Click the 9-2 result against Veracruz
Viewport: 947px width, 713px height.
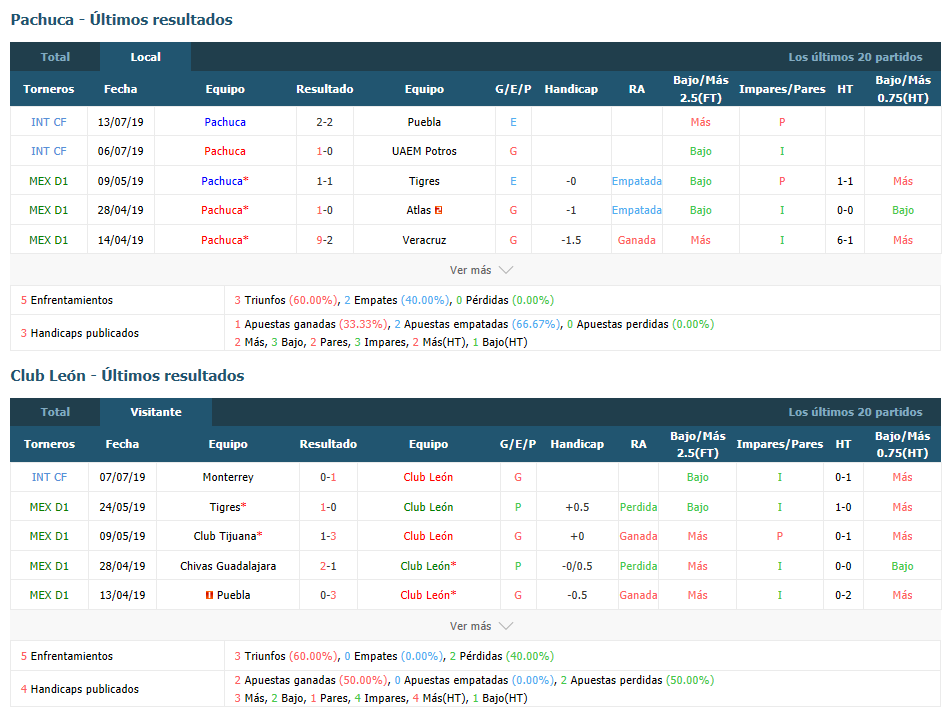coord(324,240)
